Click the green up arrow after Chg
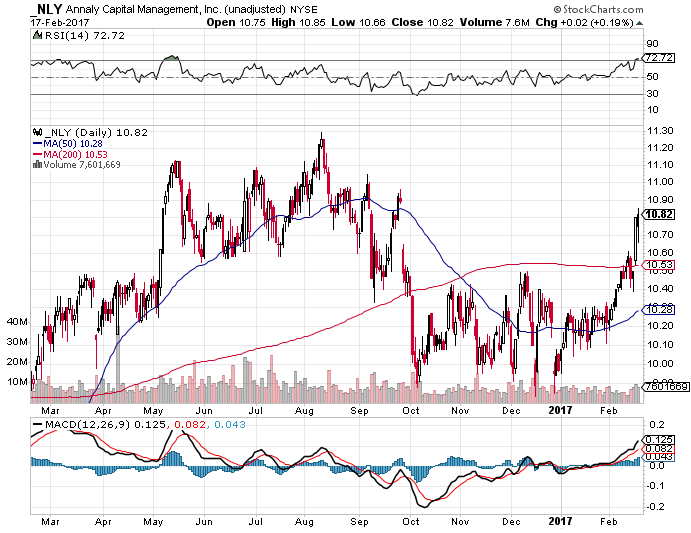This screenshot has height=533, width=691. (639, 22)
